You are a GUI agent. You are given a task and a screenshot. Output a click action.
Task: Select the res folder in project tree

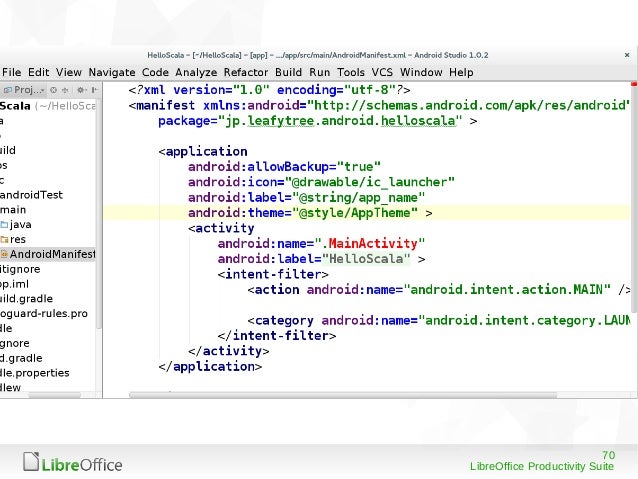(x=17, y=239)
